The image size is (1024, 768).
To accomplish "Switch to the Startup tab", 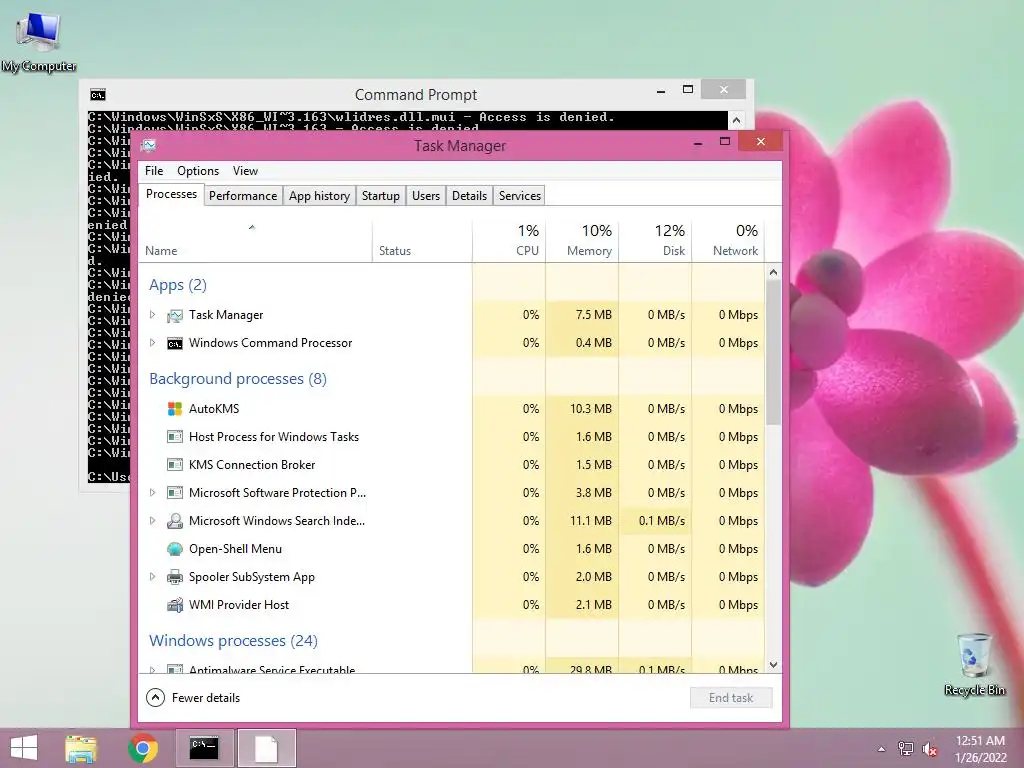I will tap(381, 196).
